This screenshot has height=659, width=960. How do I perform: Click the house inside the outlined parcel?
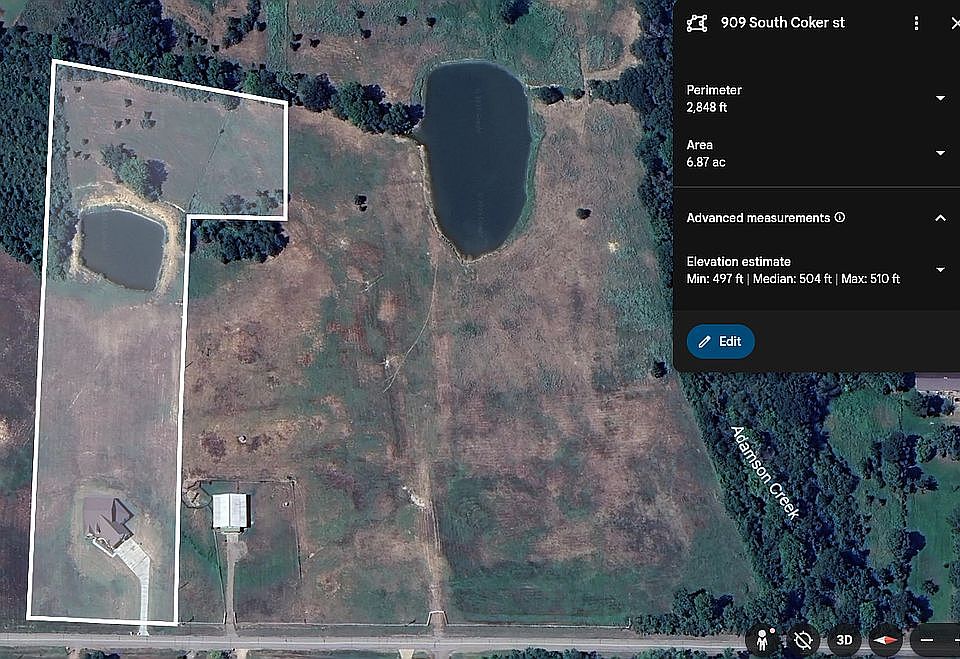pyautogui.click(x=108, y=520)
